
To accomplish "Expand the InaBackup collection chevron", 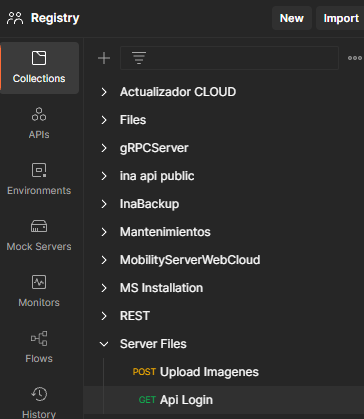I will 104,204.
